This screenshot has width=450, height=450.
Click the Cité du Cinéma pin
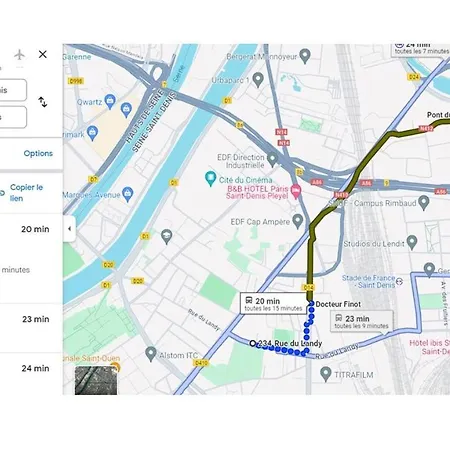pos(210,178)
